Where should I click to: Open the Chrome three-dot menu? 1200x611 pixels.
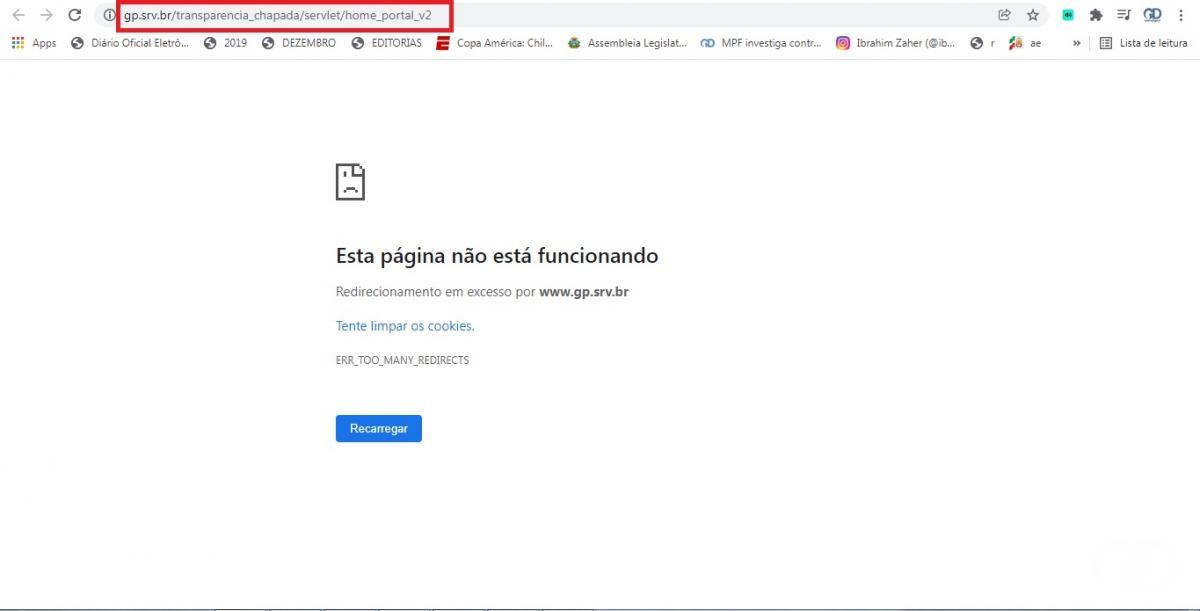pyautogui.click(x=1181, y=15)
